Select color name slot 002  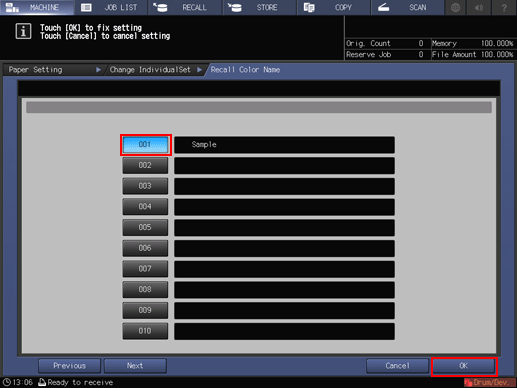coord(145,165)
